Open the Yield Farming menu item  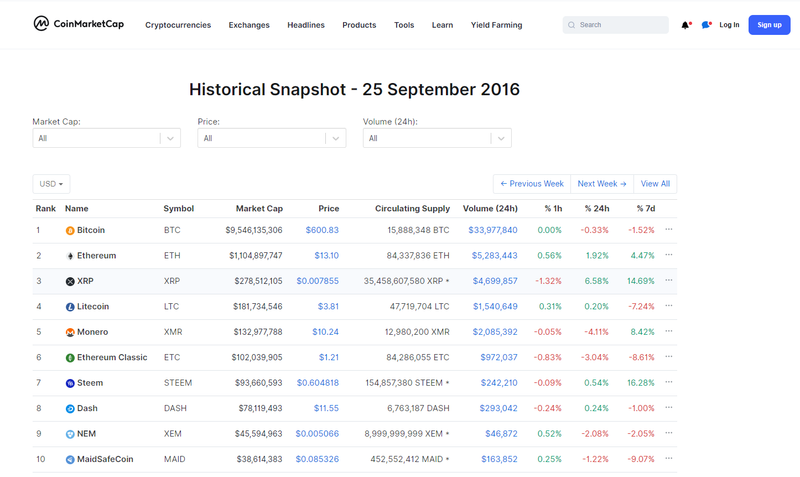(x=496, y=25)
